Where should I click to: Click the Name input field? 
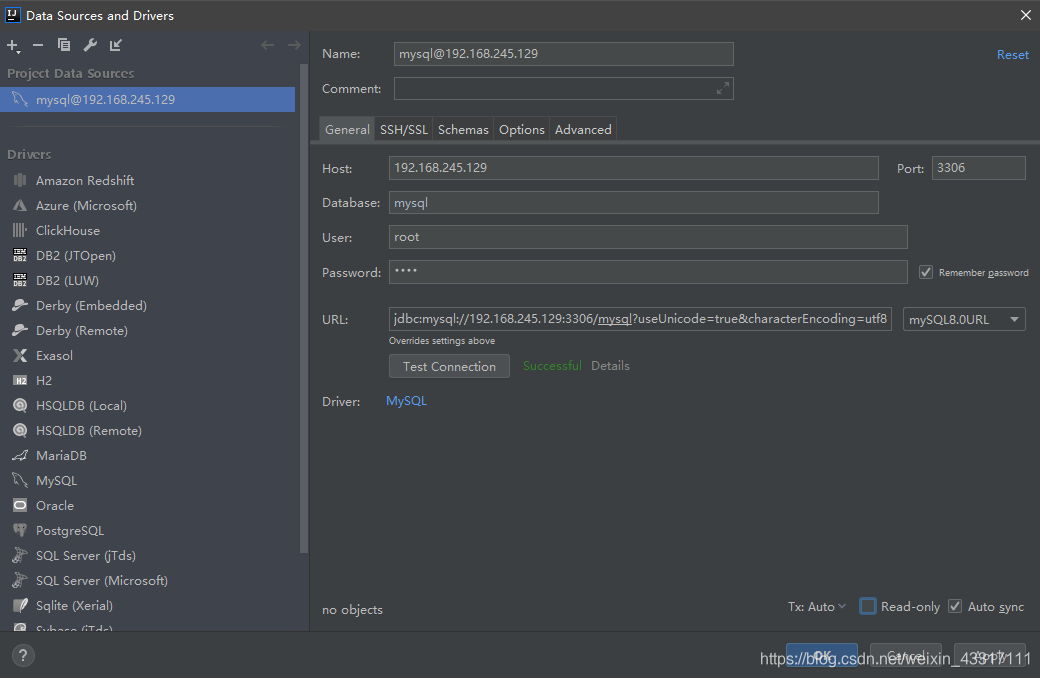[x=564, y=54]
